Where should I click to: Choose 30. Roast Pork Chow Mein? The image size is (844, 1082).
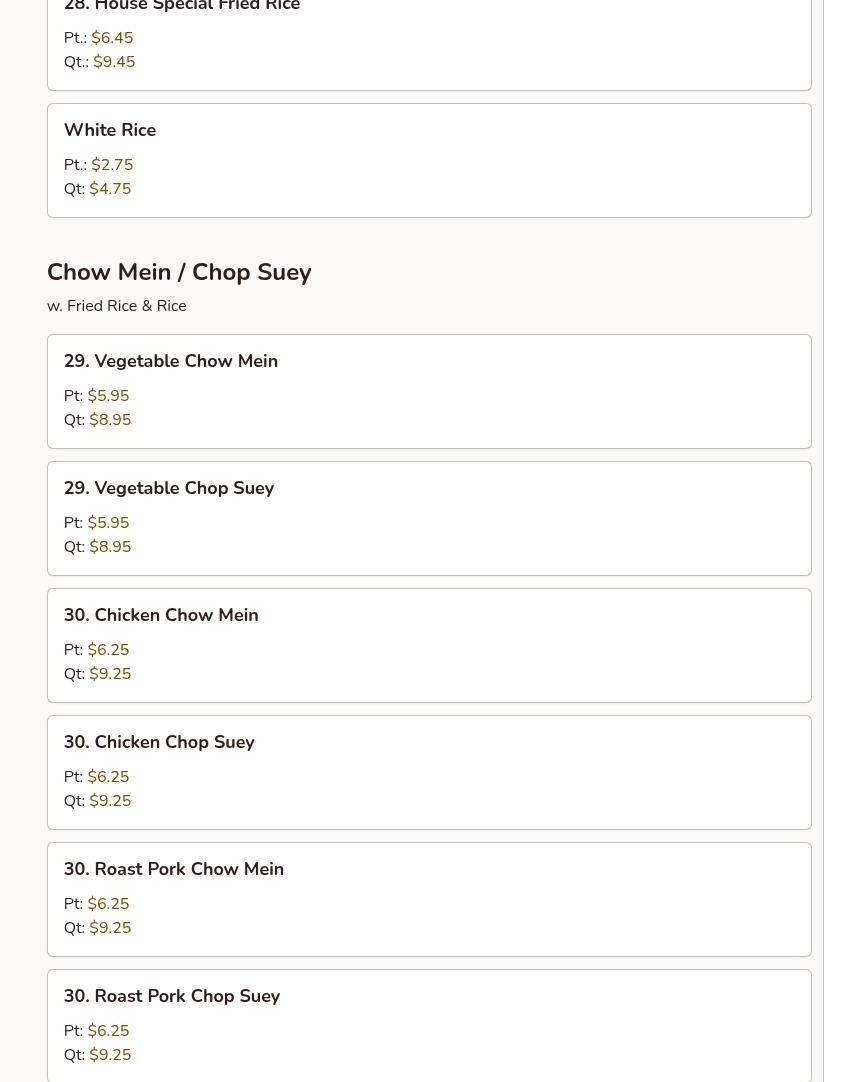[x=174, y=869]
